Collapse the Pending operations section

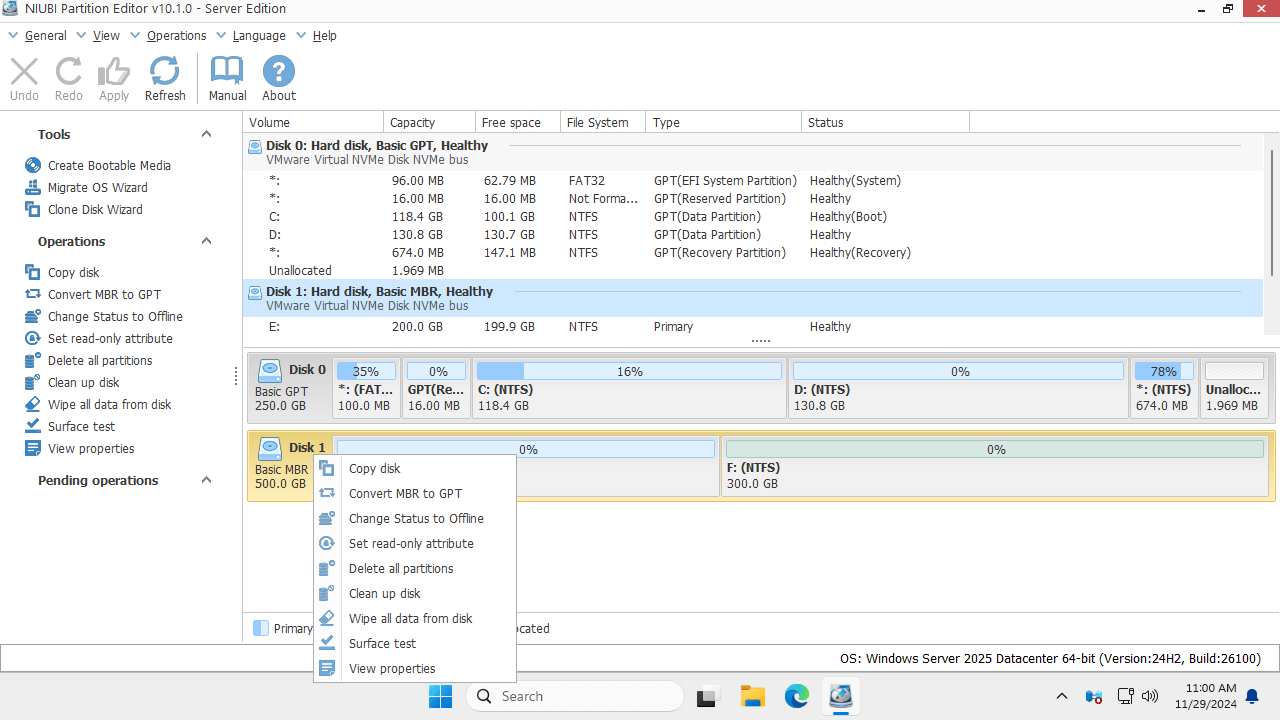click(206, 481)
